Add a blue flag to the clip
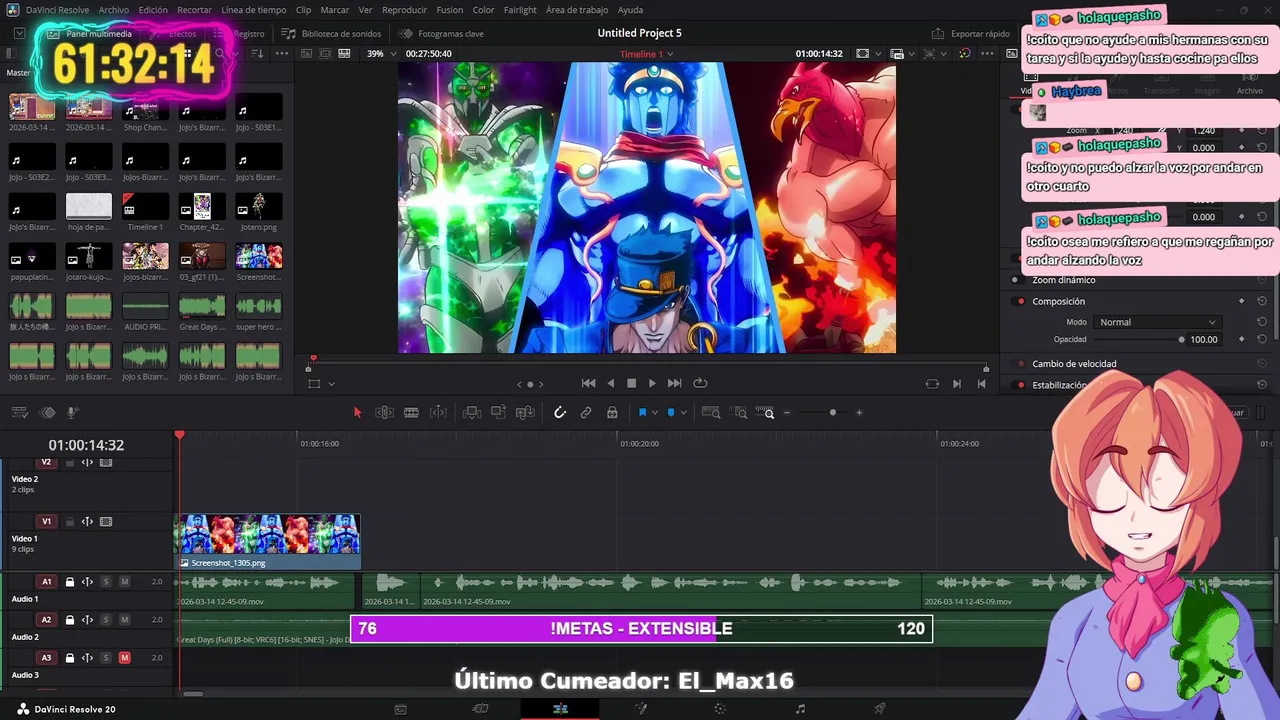Viewport: 1280px width, 720px height. click(642, 412)
